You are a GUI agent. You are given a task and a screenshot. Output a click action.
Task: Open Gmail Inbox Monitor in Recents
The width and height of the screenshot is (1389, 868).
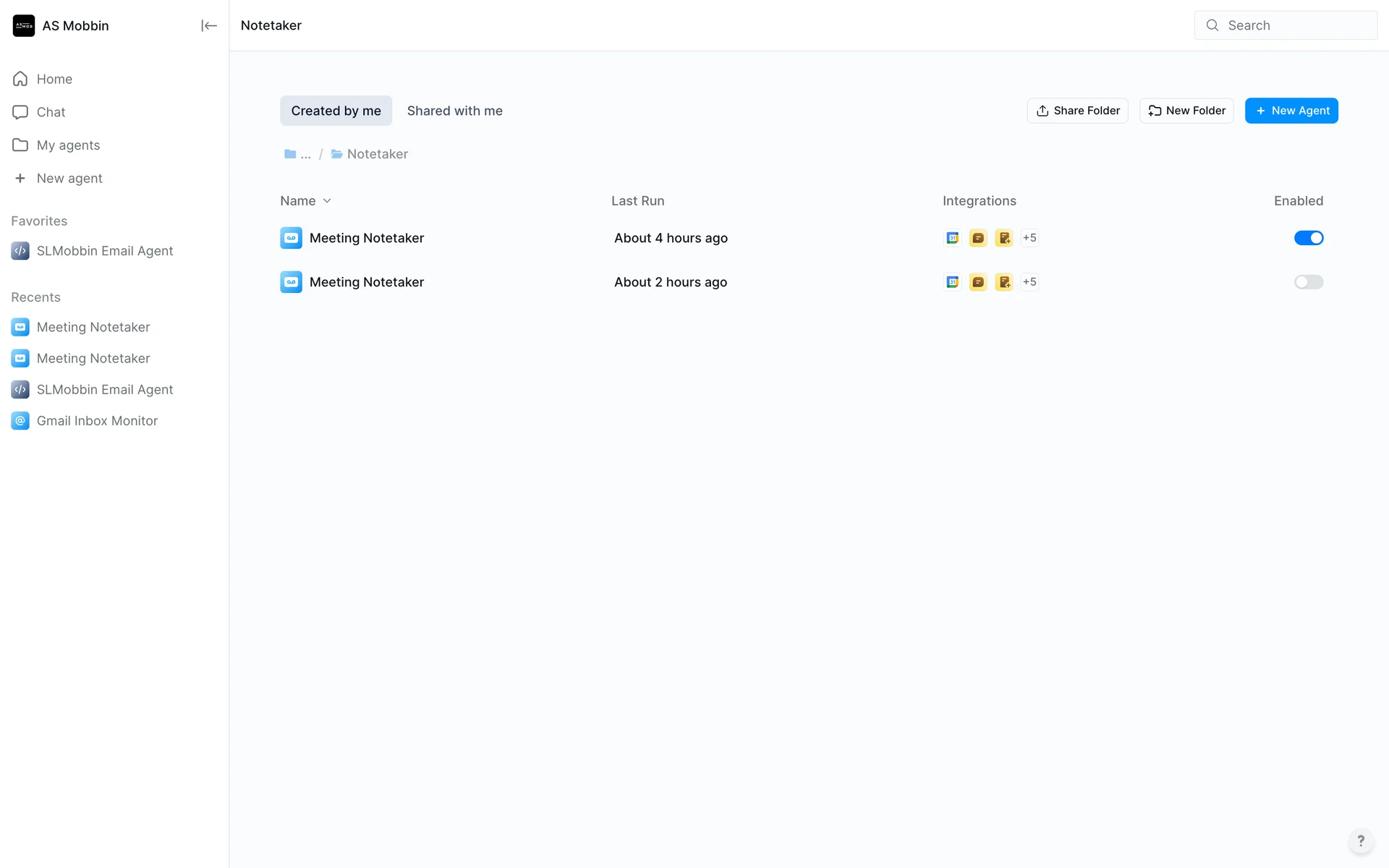[x=97, y=421]
